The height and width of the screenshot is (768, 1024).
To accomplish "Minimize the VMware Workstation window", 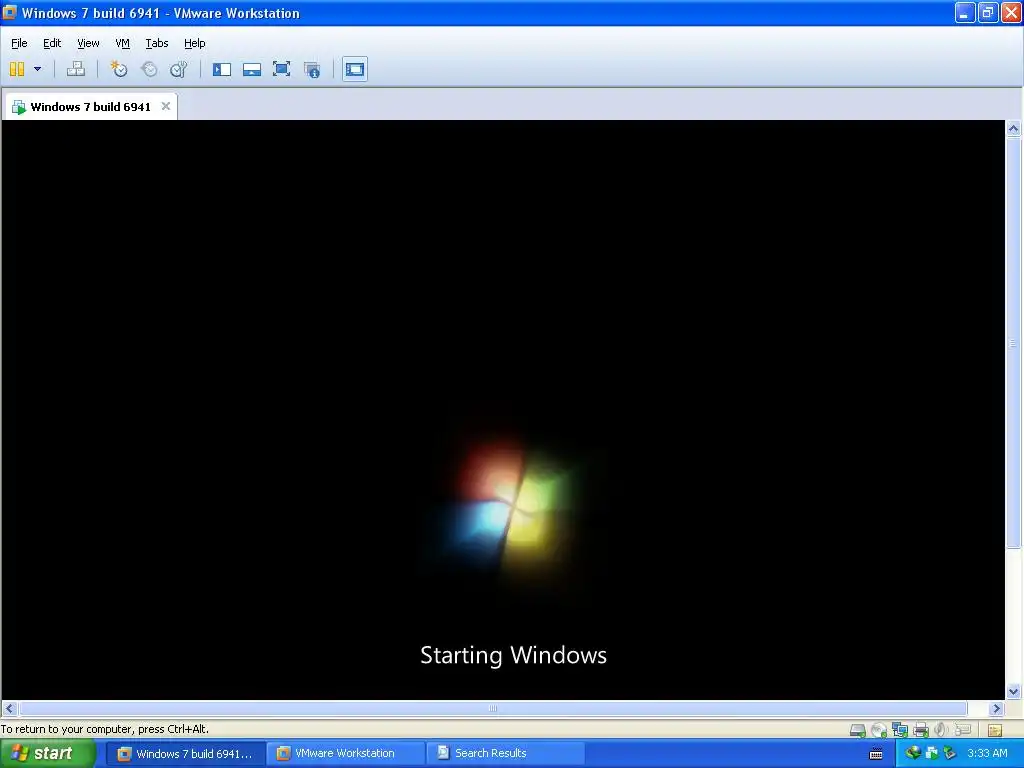I will [x=965, y=12].
